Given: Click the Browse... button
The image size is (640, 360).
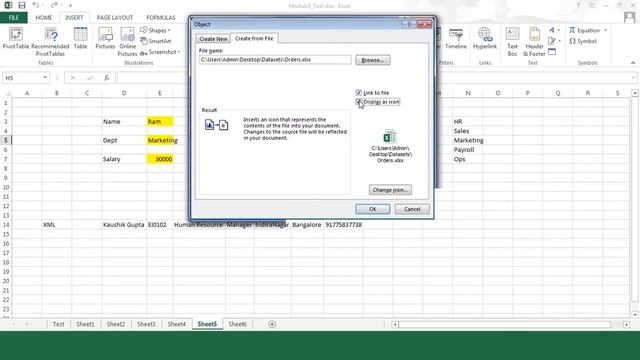Looking at the screenshot, I should (x=373, y=60).
